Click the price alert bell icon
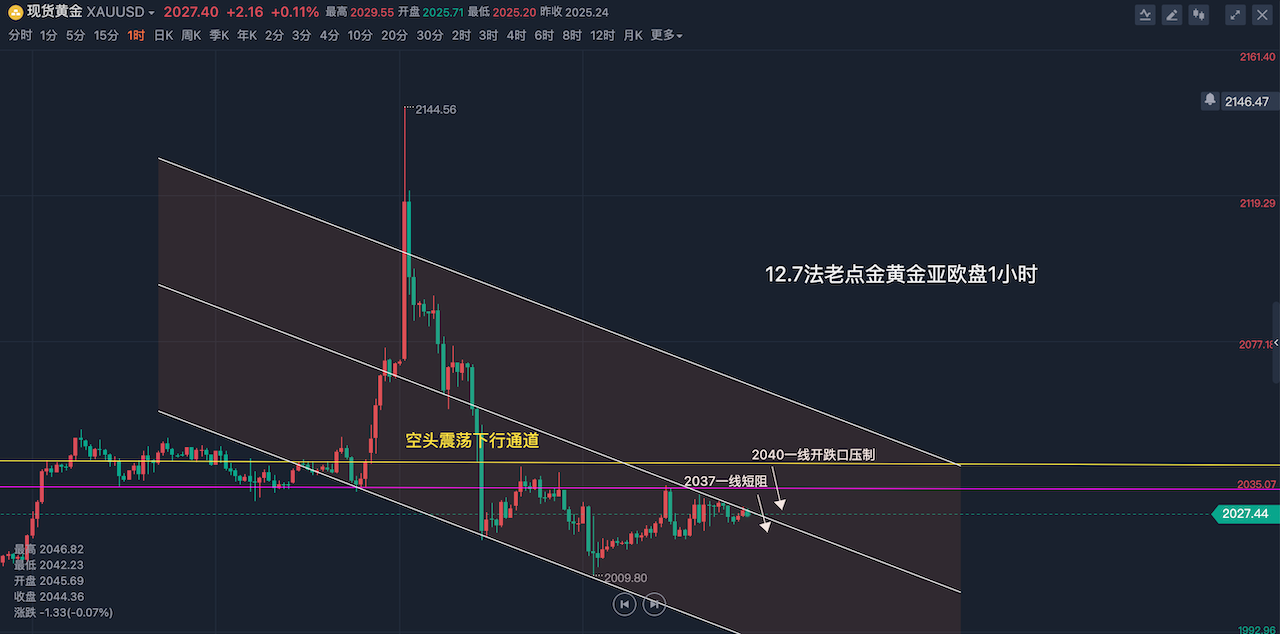This screenshot has width=1280, height=634. tap(1210, 101)
